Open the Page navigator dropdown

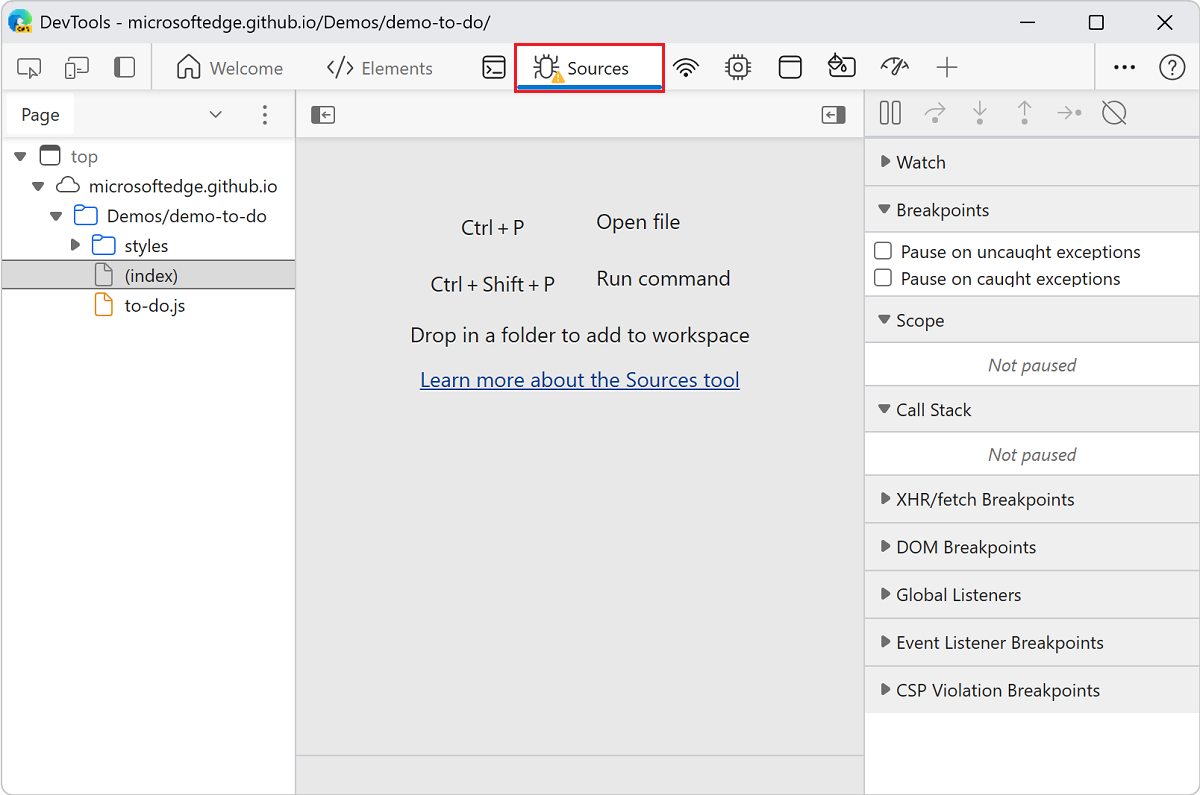coord(215,115)
